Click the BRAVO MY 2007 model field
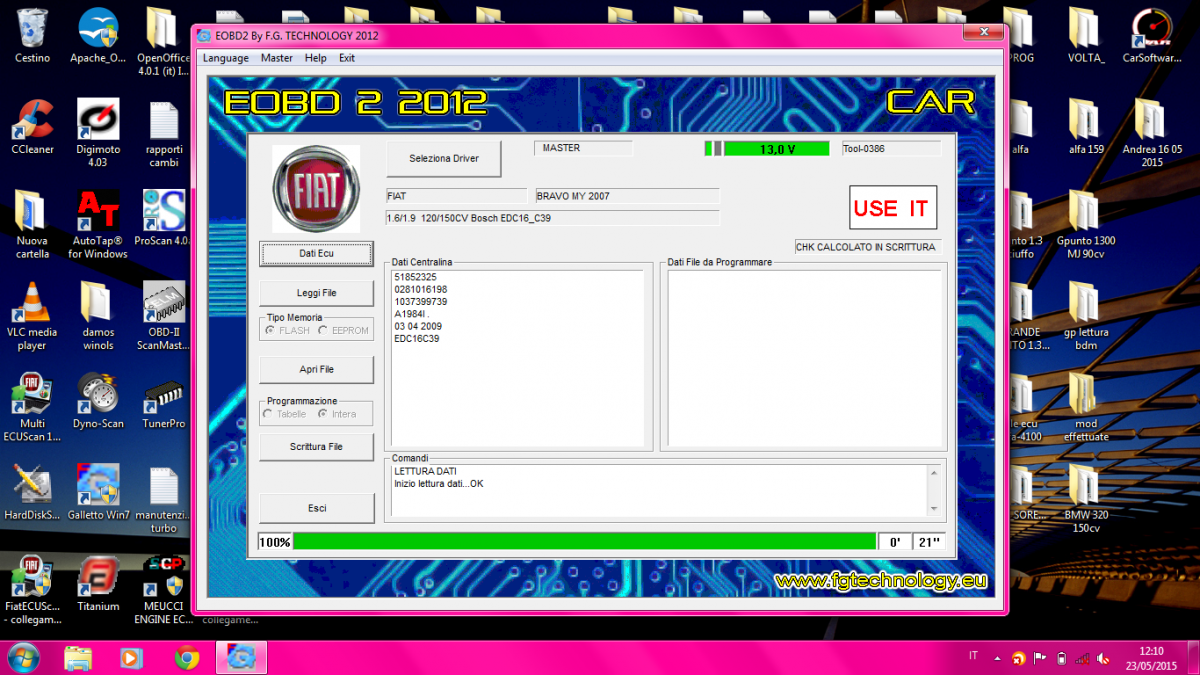Screen dimensions: 1200x675 pyautogui.click(x=627, y=196)
